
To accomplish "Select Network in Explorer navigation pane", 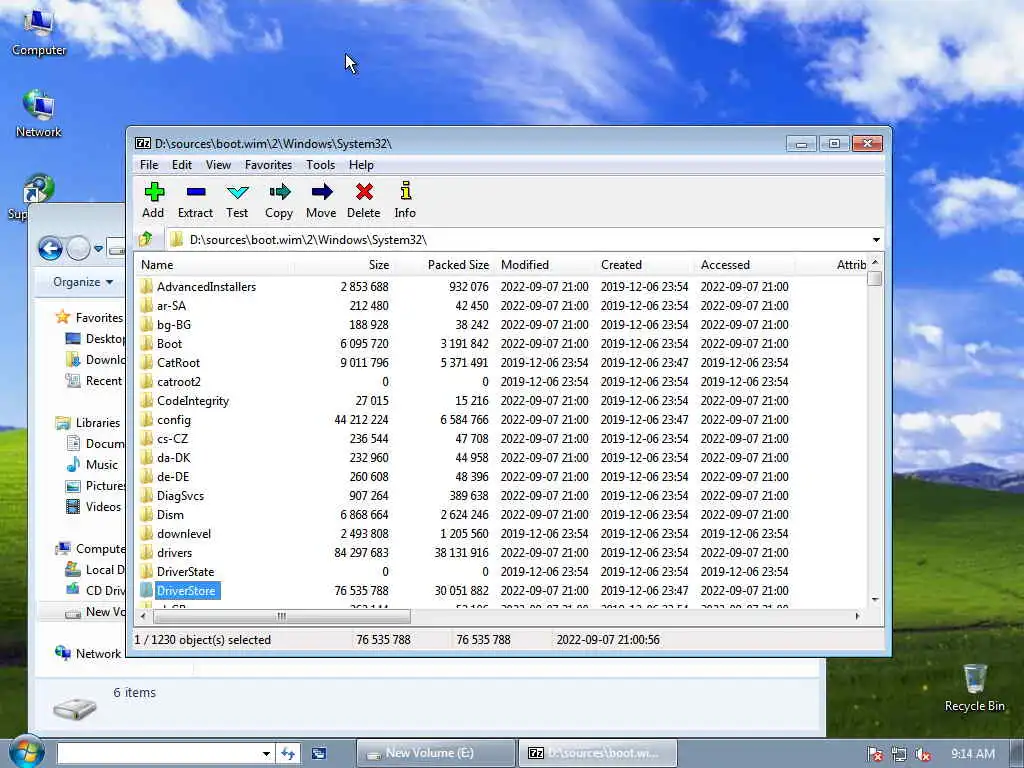I will click(89, 653).
